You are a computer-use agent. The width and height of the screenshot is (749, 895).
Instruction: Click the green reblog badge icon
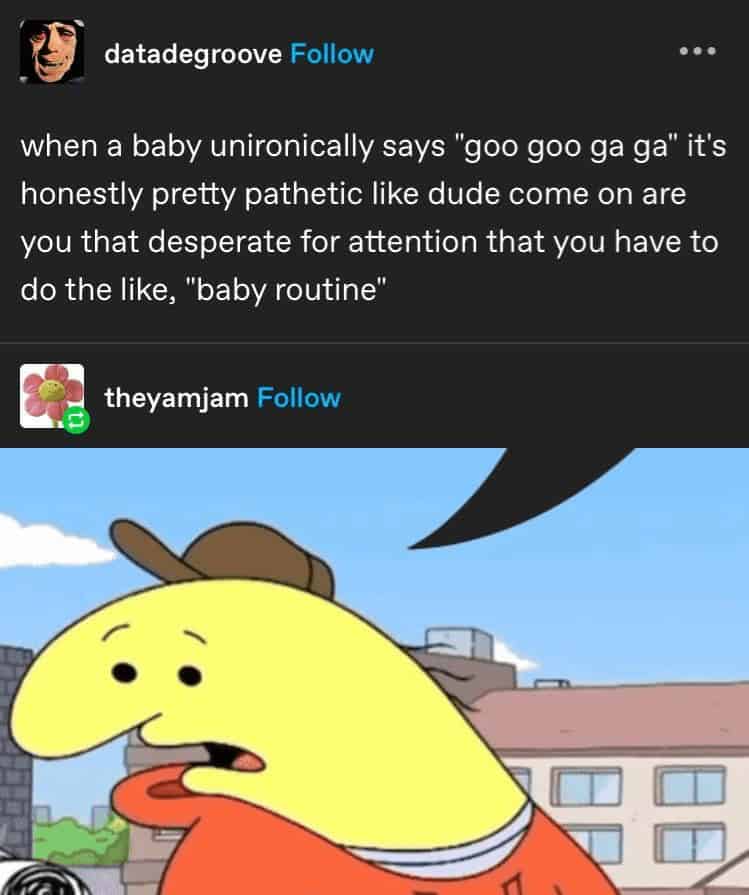tap(76, 421)
